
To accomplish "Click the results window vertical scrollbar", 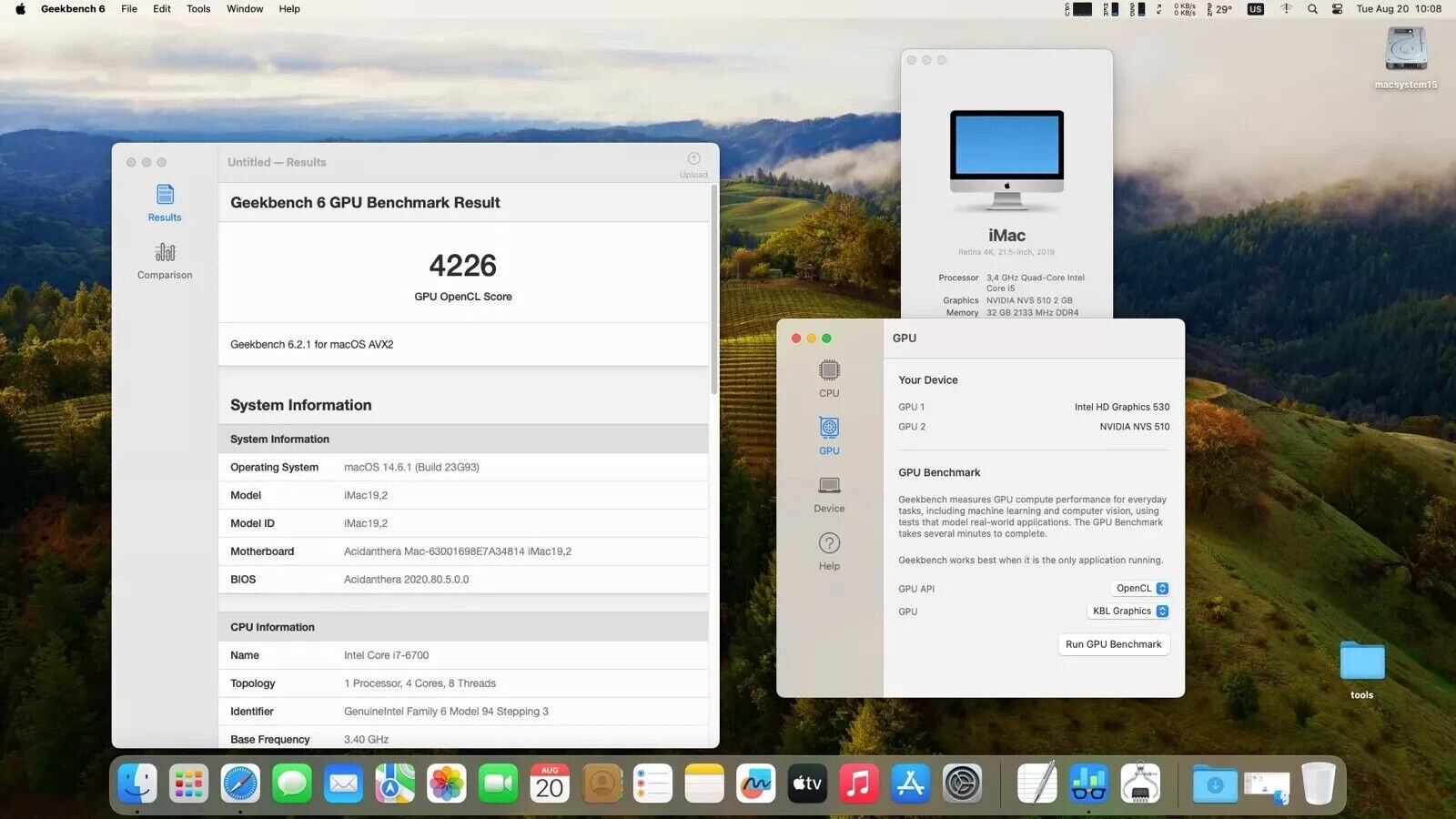I will point(714,289).
